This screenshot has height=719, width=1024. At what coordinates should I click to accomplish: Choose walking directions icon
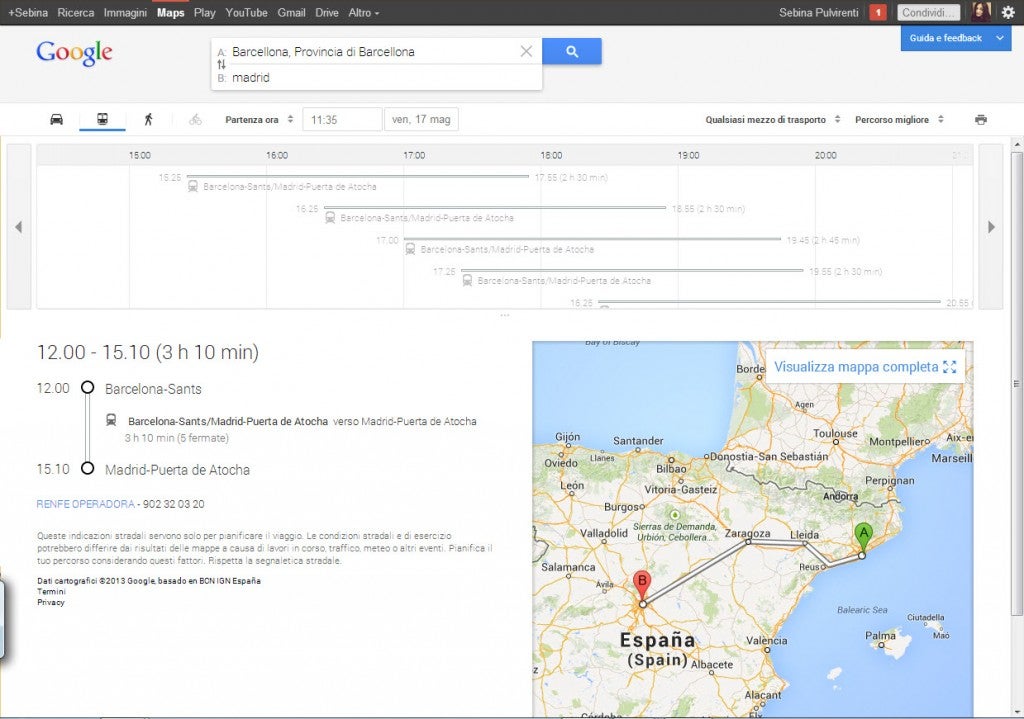pyautogui.click(x=148, y=120)
